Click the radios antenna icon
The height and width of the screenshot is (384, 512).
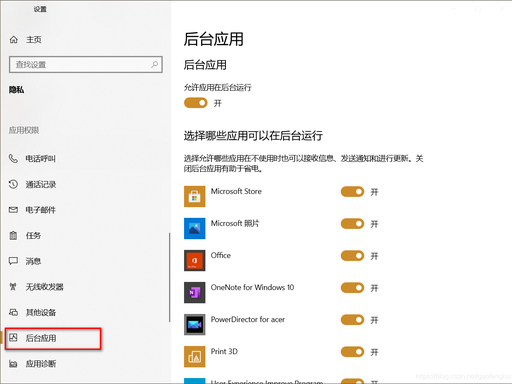[13, 286]
